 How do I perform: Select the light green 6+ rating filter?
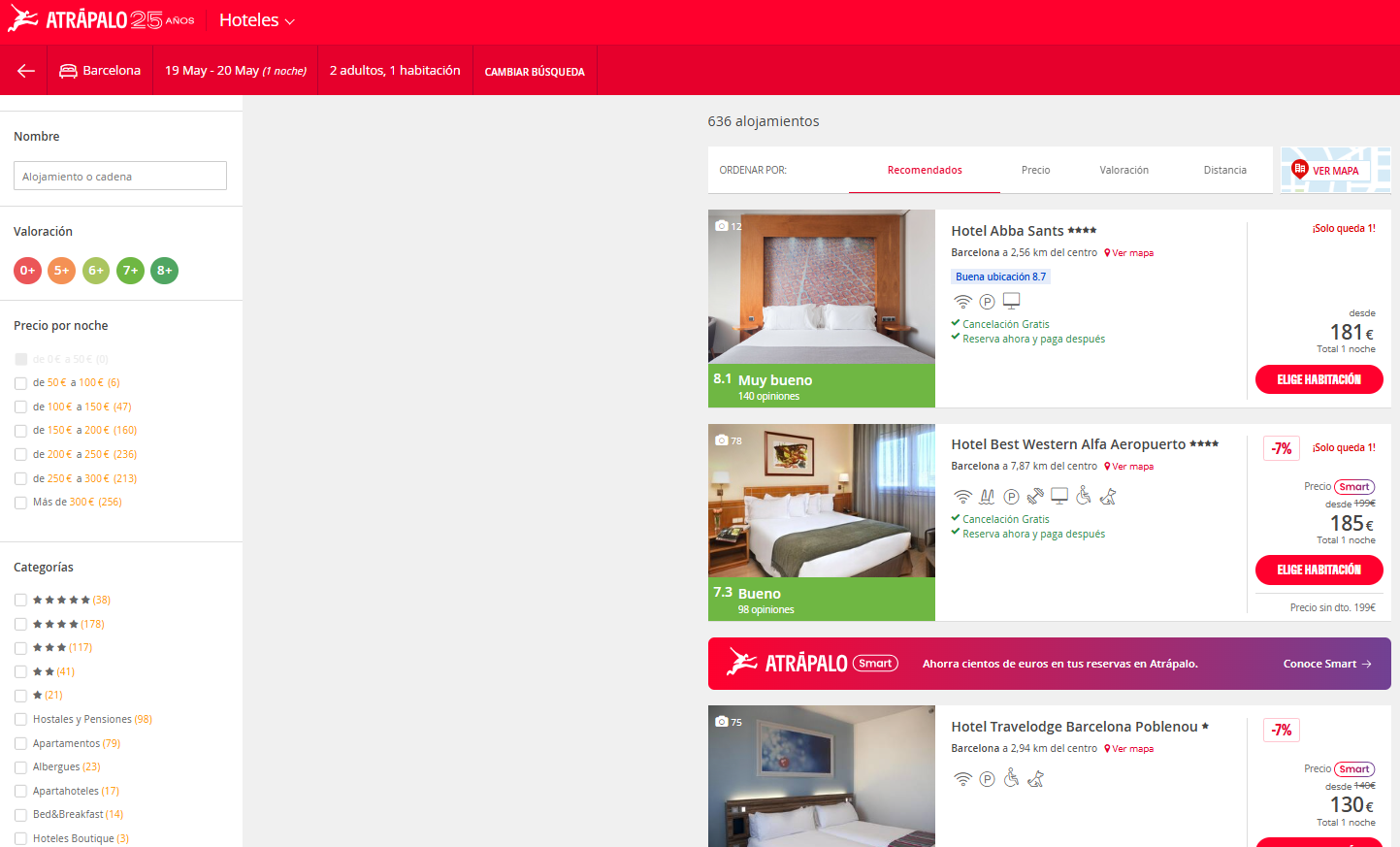[x=96, y=271]
